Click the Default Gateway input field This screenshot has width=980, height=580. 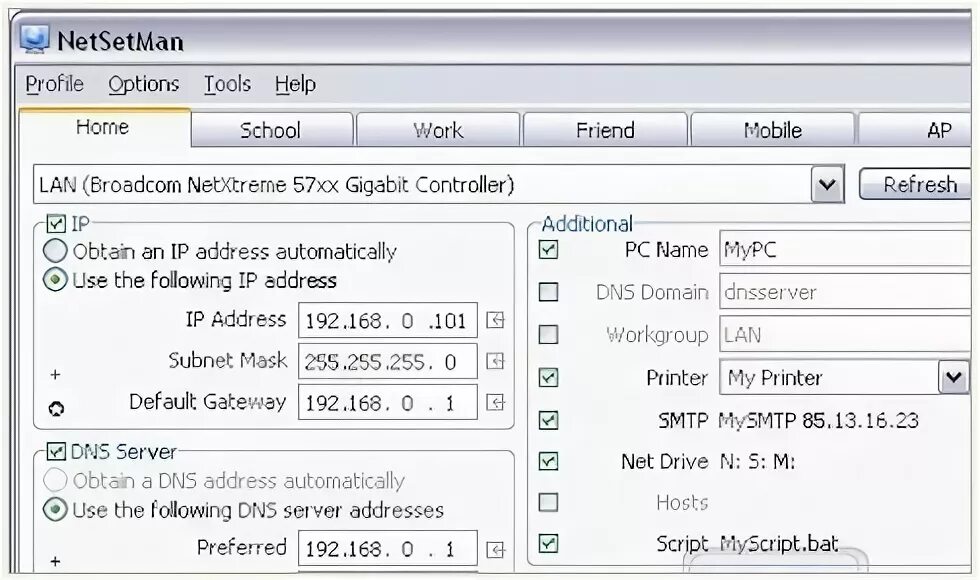pyautogui.click(x=388, y=402)
